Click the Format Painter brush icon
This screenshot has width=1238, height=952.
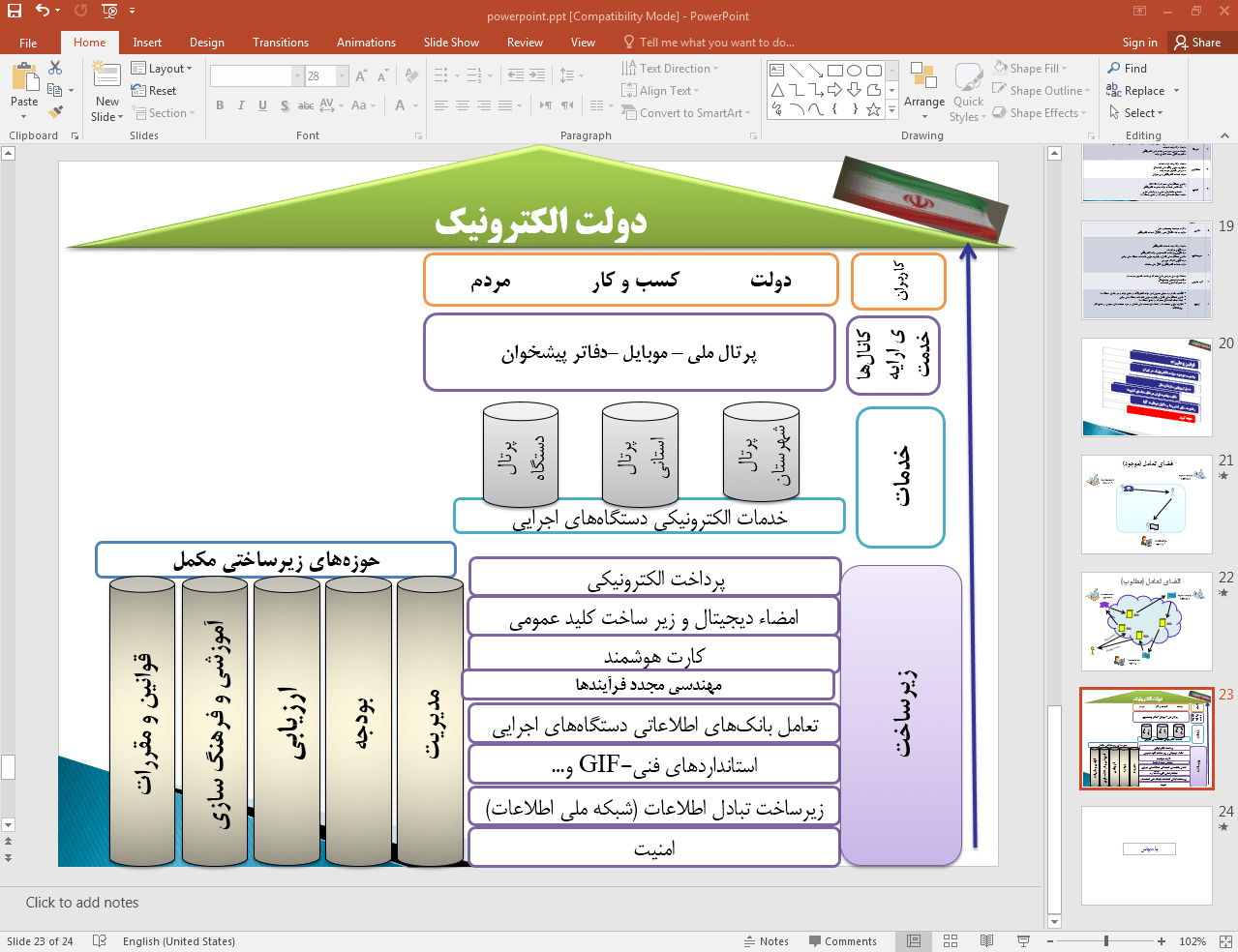pos(55,110)
